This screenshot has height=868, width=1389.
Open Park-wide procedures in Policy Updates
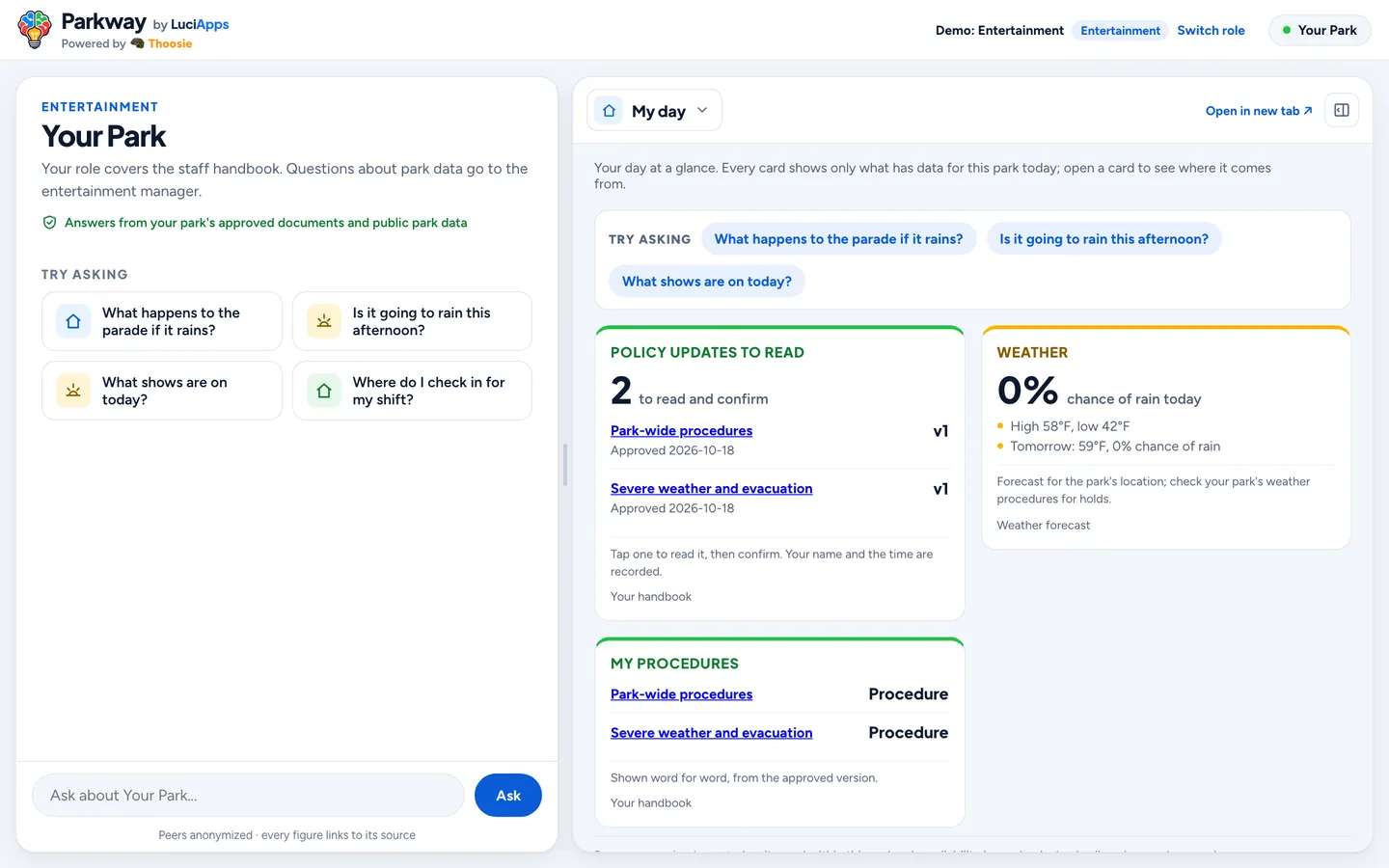[681, 431]
